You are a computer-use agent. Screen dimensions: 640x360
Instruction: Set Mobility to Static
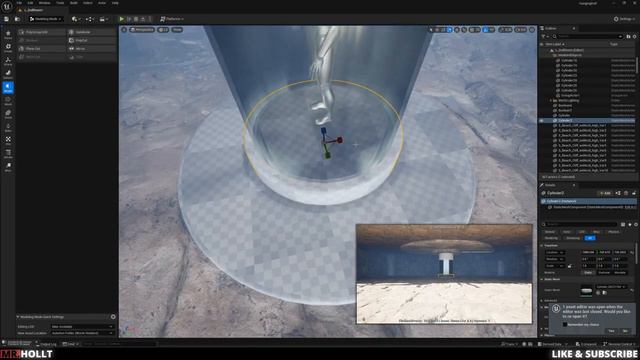pyautogui.click(x=588, y=273)
